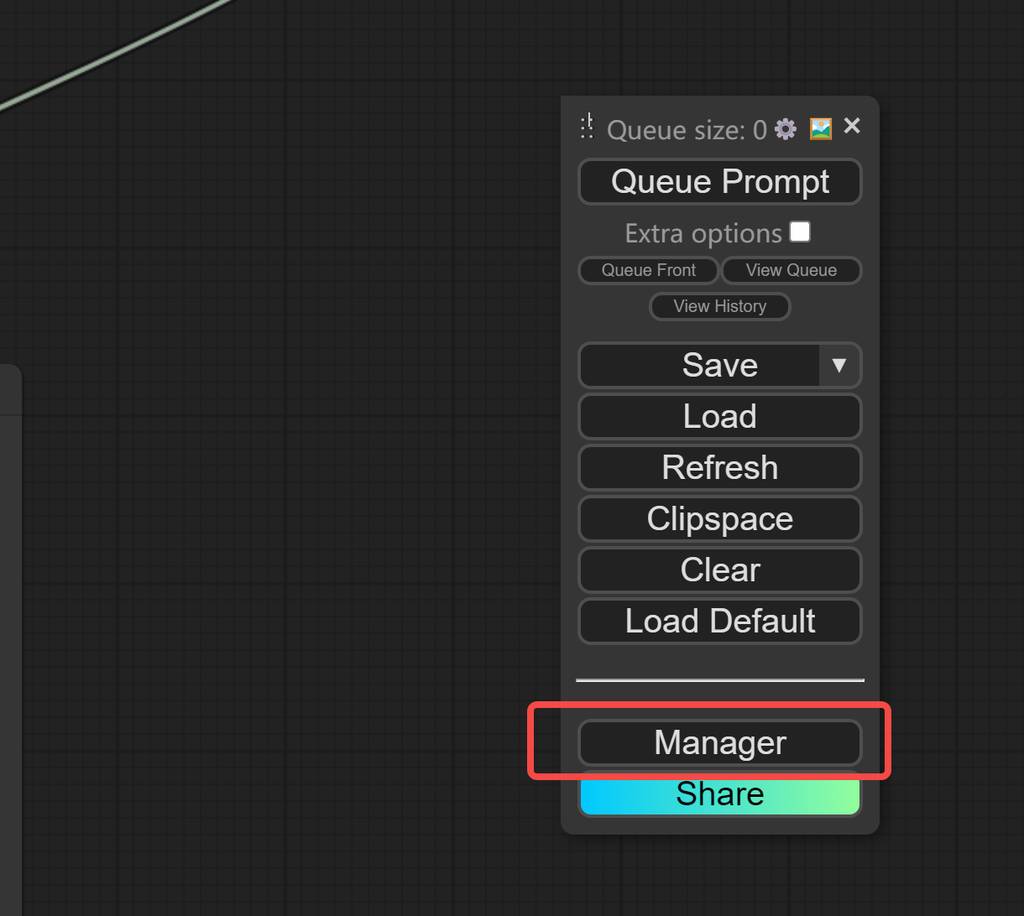Click the gradient Share button

click(x=719, y=797)
